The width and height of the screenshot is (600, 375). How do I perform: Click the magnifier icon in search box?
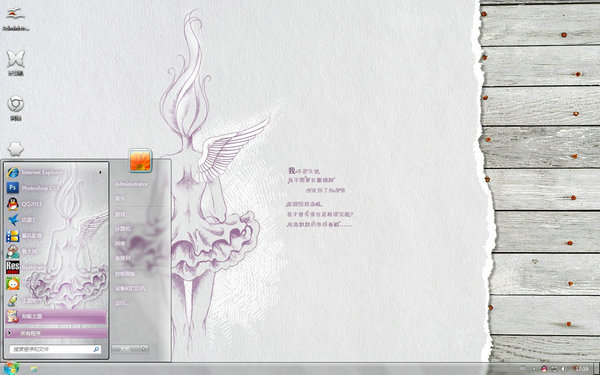tap(96, 349)
